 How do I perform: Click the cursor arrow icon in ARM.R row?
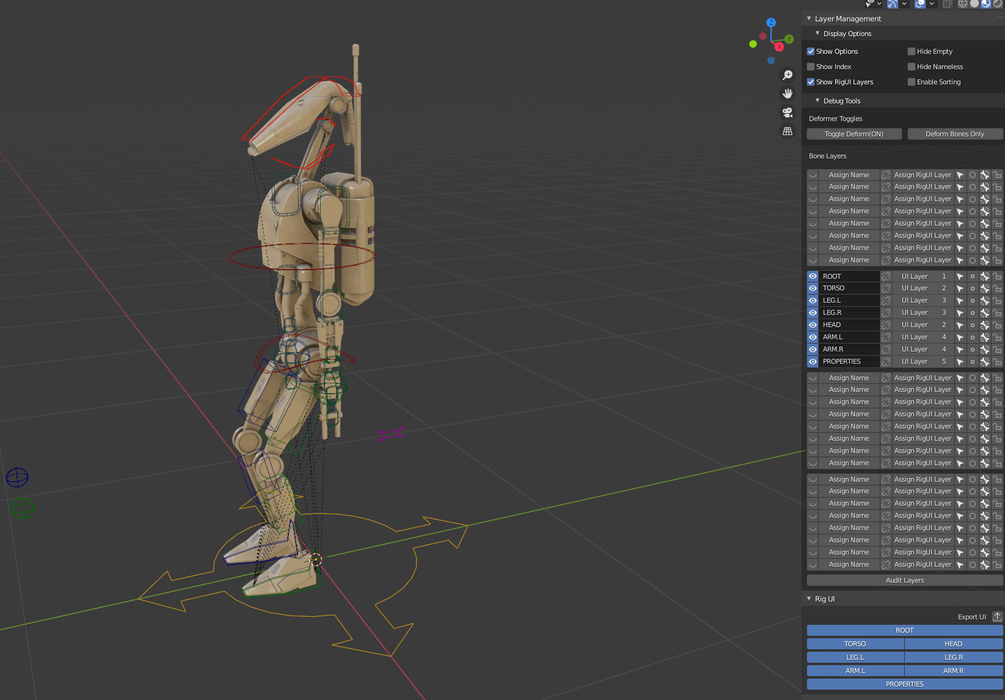click(x=959, y=349)
